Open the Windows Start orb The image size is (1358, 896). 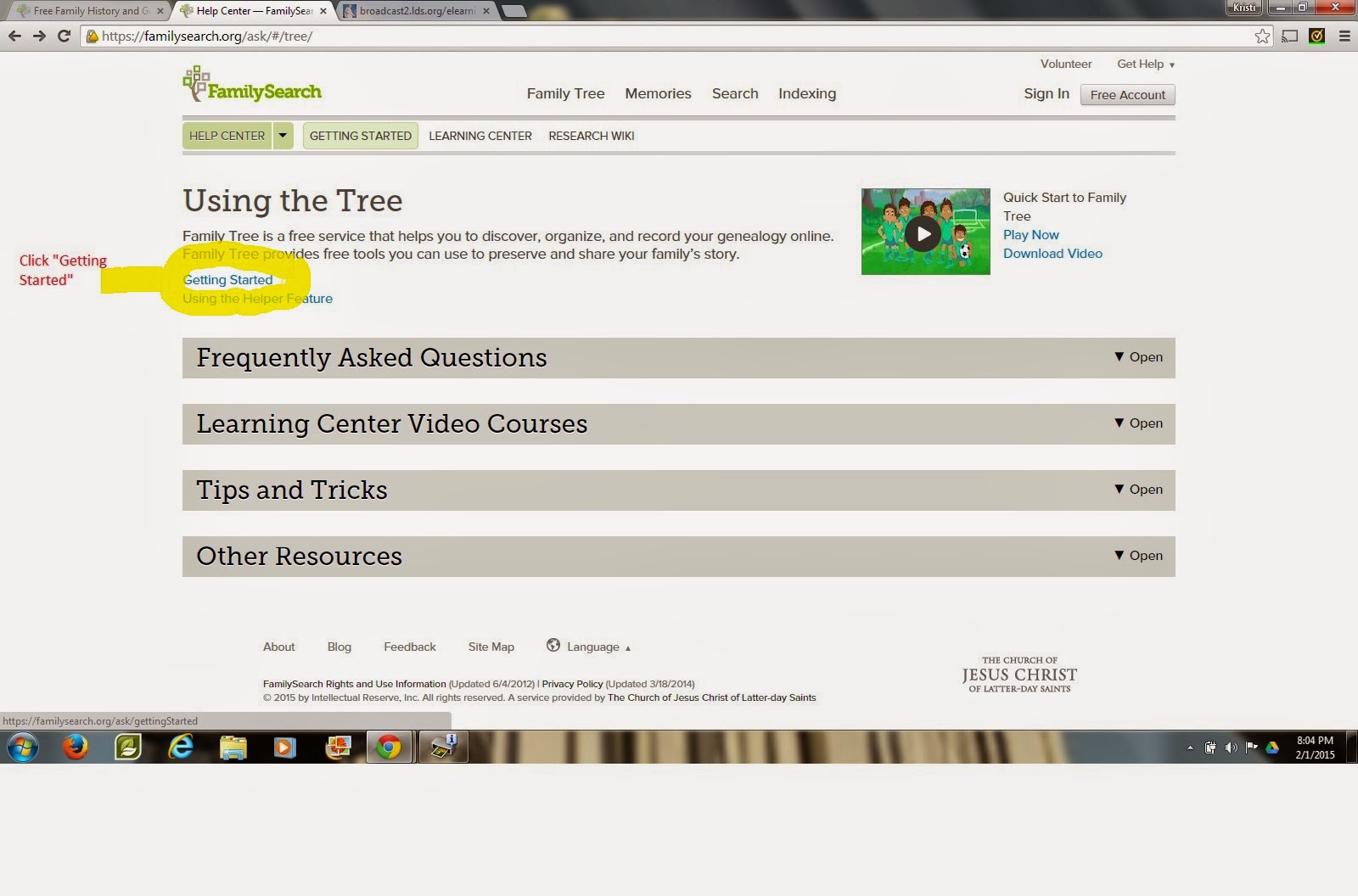pos(23,748)
